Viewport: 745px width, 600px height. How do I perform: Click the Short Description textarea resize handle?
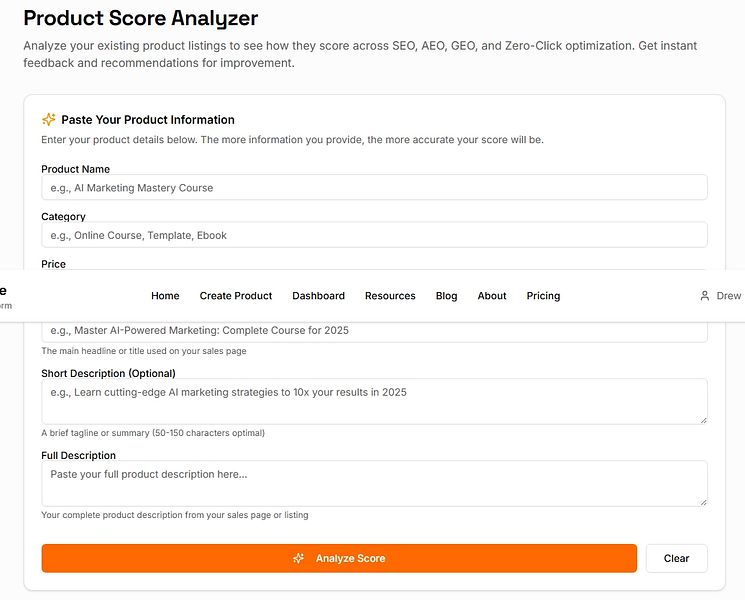702,418
